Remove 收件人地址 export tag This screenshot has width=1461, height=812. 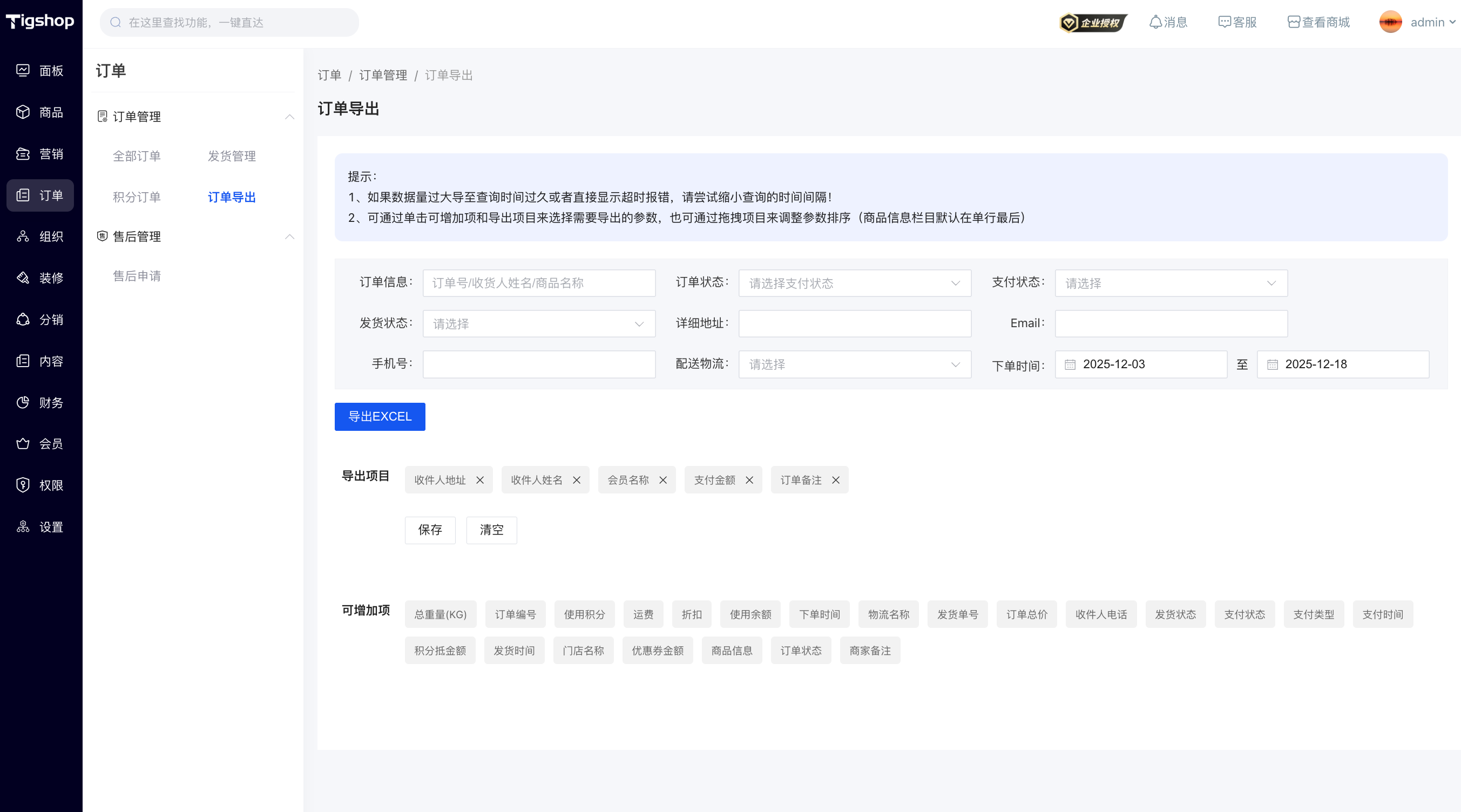pyautogui.click(x=480, y=481)
